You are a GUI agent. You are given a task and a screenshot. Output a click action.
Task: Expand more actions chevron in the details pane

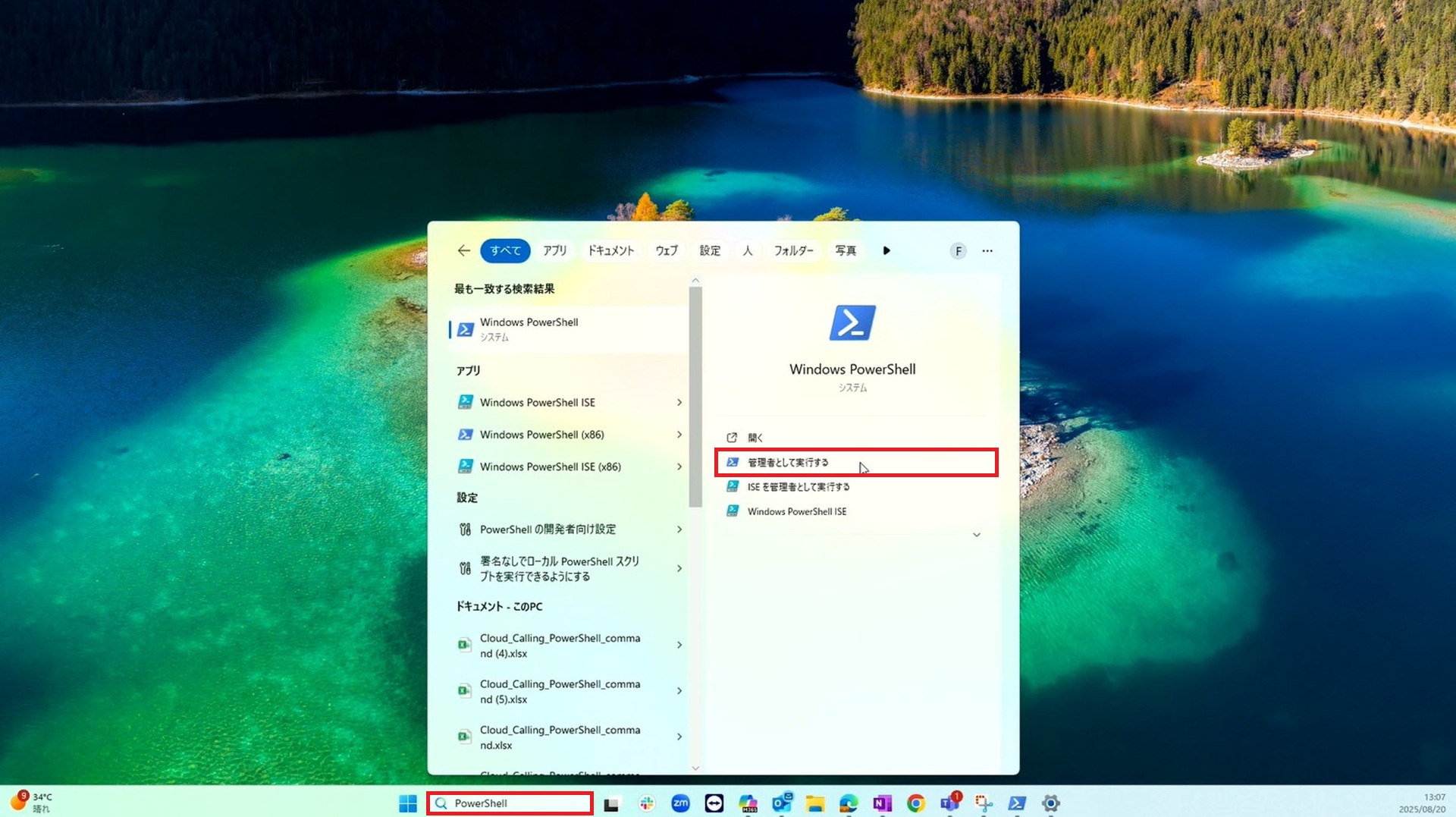pos(976,535)
